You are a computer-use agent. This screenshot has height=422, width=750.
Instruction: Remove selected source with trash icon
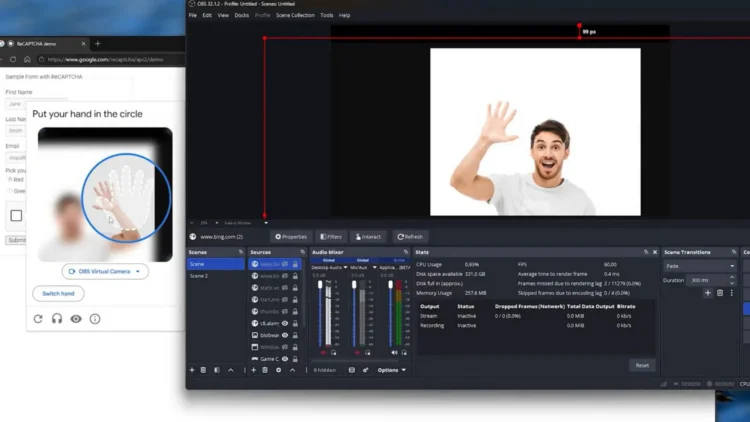265,370
